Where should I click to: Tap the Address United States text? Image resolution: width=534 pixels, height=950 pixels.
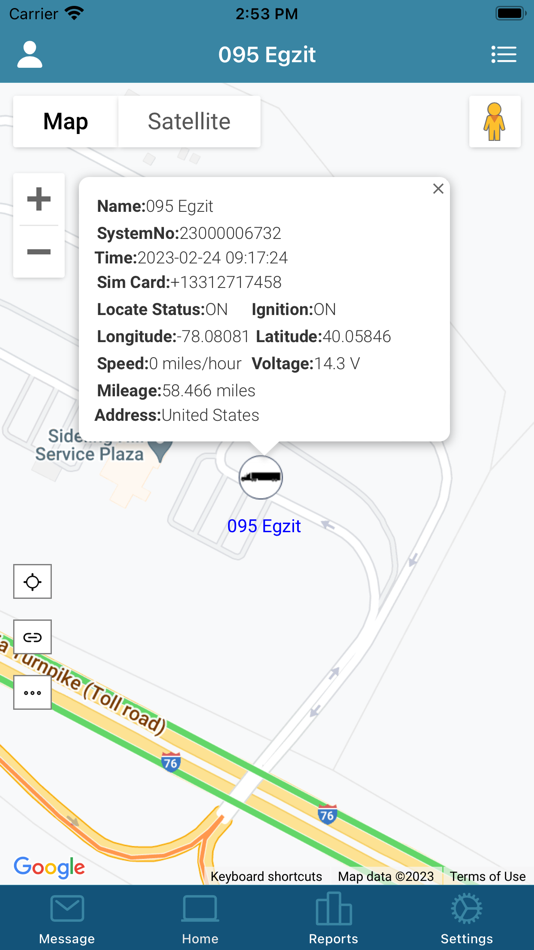coord(210,415)
